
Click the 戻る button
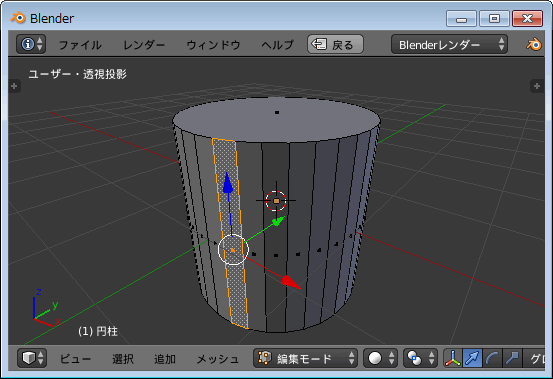[x=335, y=44]
